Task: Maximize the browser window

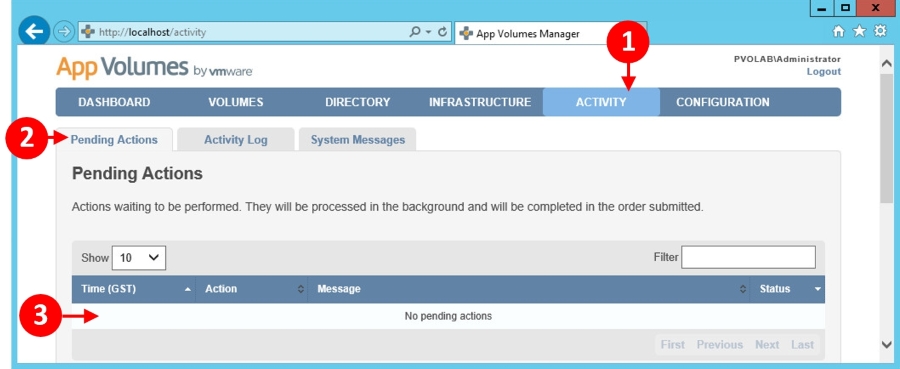Action: (845, 8)
